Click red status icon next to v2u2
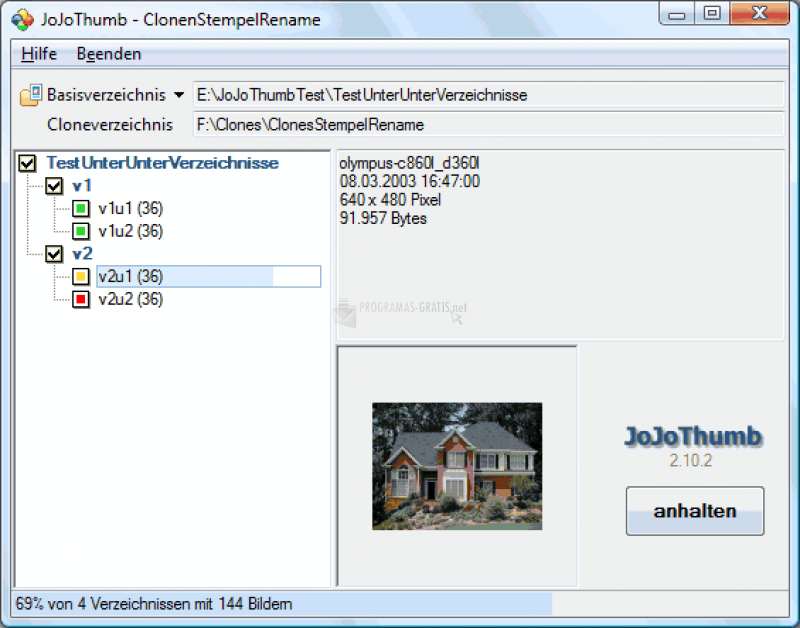800x628 pixels. tap(81, 299)
